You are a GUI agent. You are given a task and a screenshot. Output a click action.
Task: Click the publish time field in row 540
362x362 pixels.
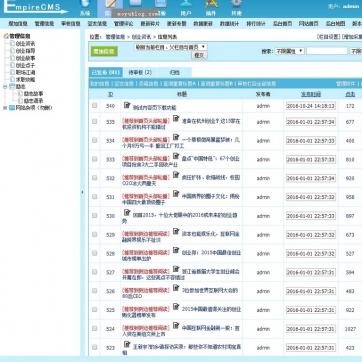click(x=311, y=106)
